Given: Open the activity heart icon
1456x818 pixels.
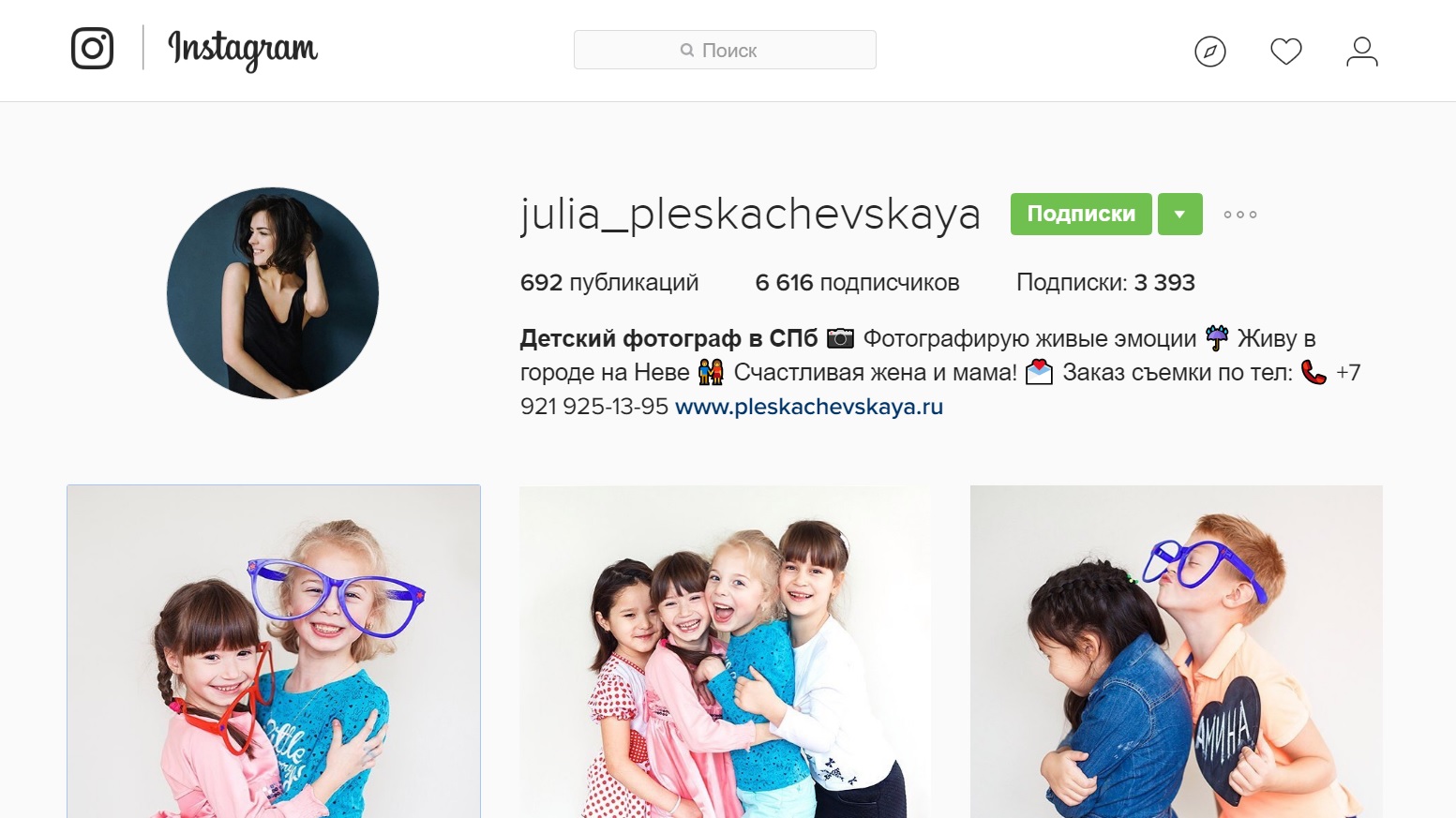Looking at the screenshot, I should [1286, 51].
